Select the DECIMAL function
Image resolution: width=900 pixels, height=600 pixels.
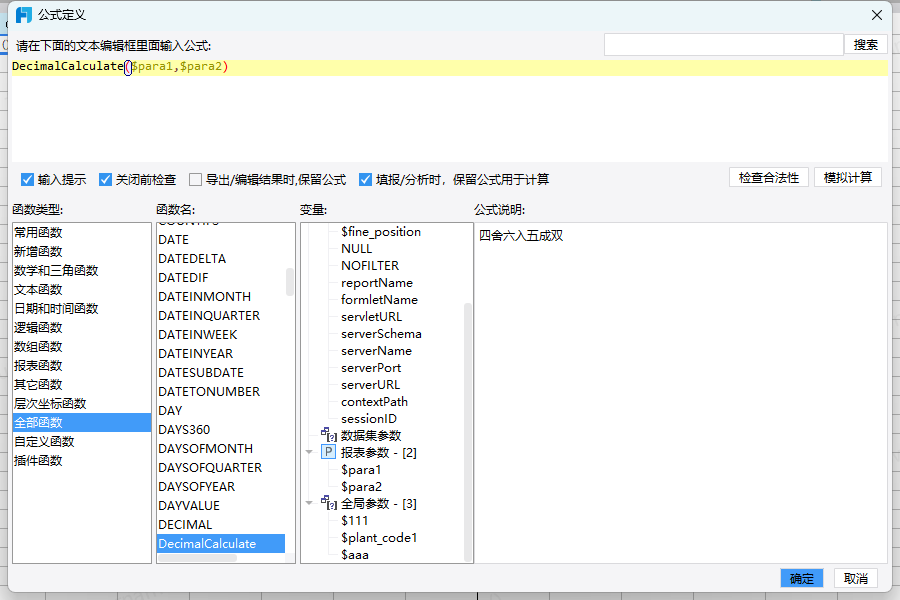click(x=221, y=524)
